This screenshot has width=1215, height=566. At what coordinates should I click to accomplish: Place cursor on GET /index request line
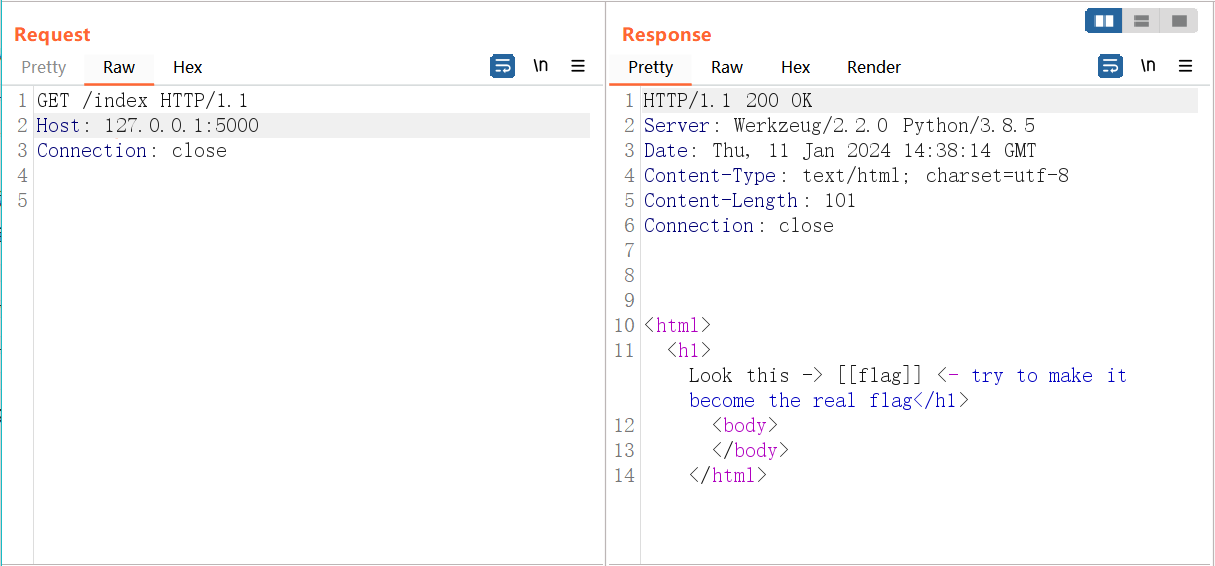coord(142,101)
